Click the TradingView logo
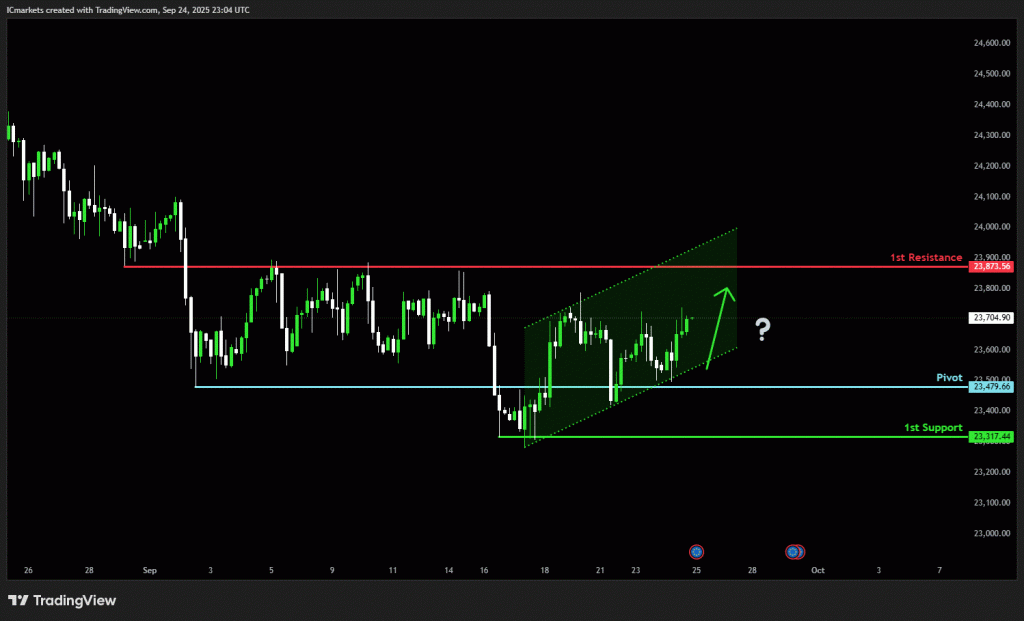 point(62,600)
